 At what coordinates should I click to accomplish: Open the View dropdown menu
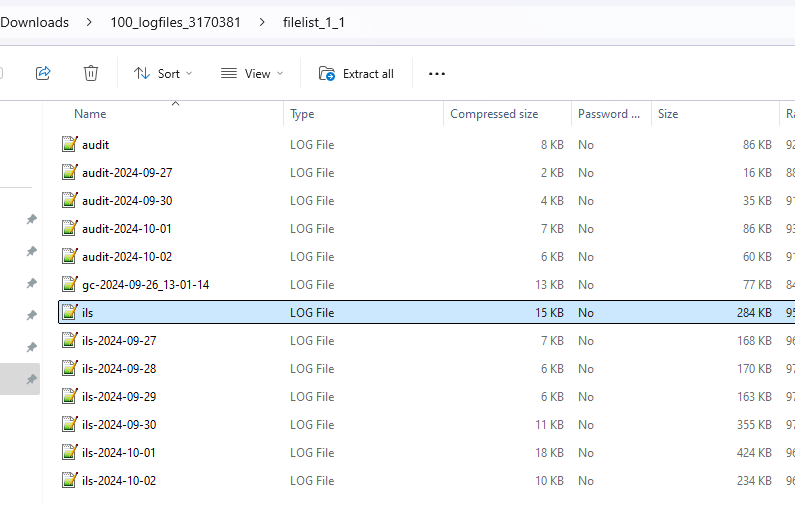252,73
